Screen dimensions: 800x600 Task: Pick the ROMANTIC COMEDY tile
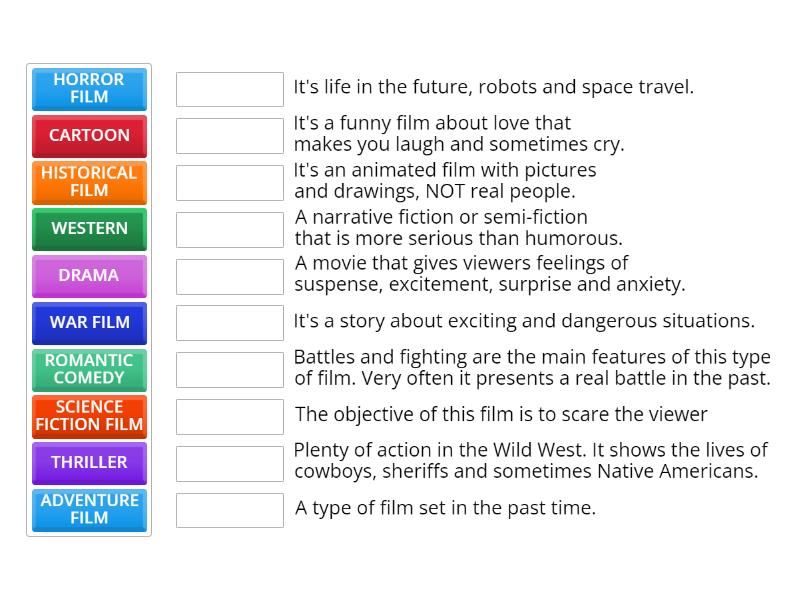point(88,370)
